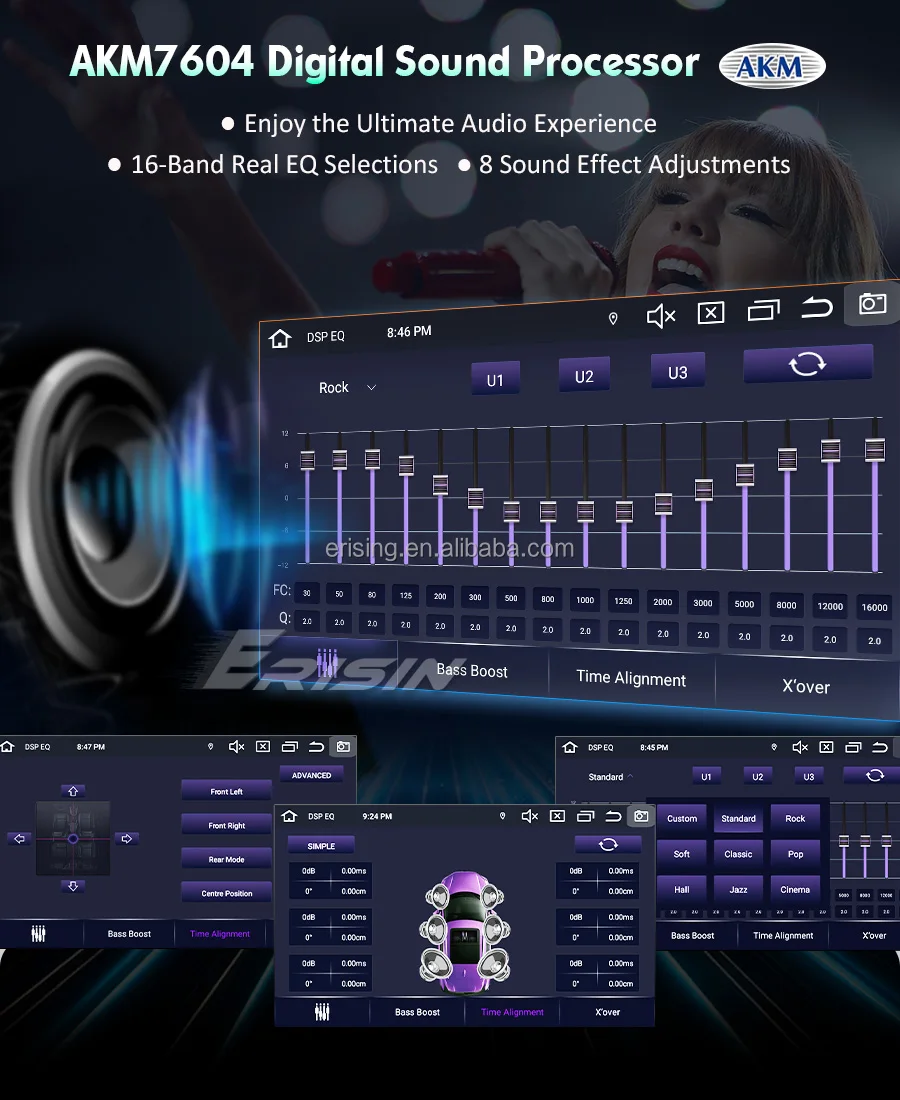Select U1 user preset in main EQ
This screenshot has height=1100, width=900.
(495, 380)
